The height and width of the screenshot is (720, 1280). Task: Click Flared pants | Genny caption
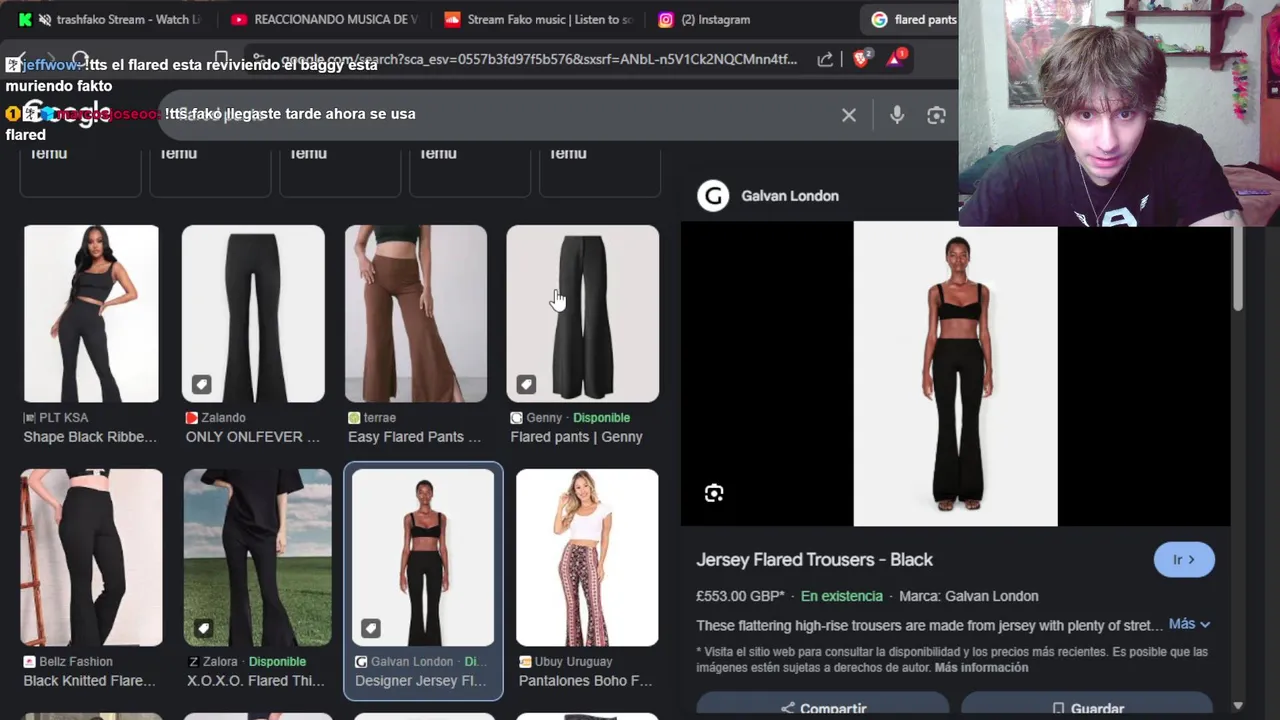(x=577, y=437)
